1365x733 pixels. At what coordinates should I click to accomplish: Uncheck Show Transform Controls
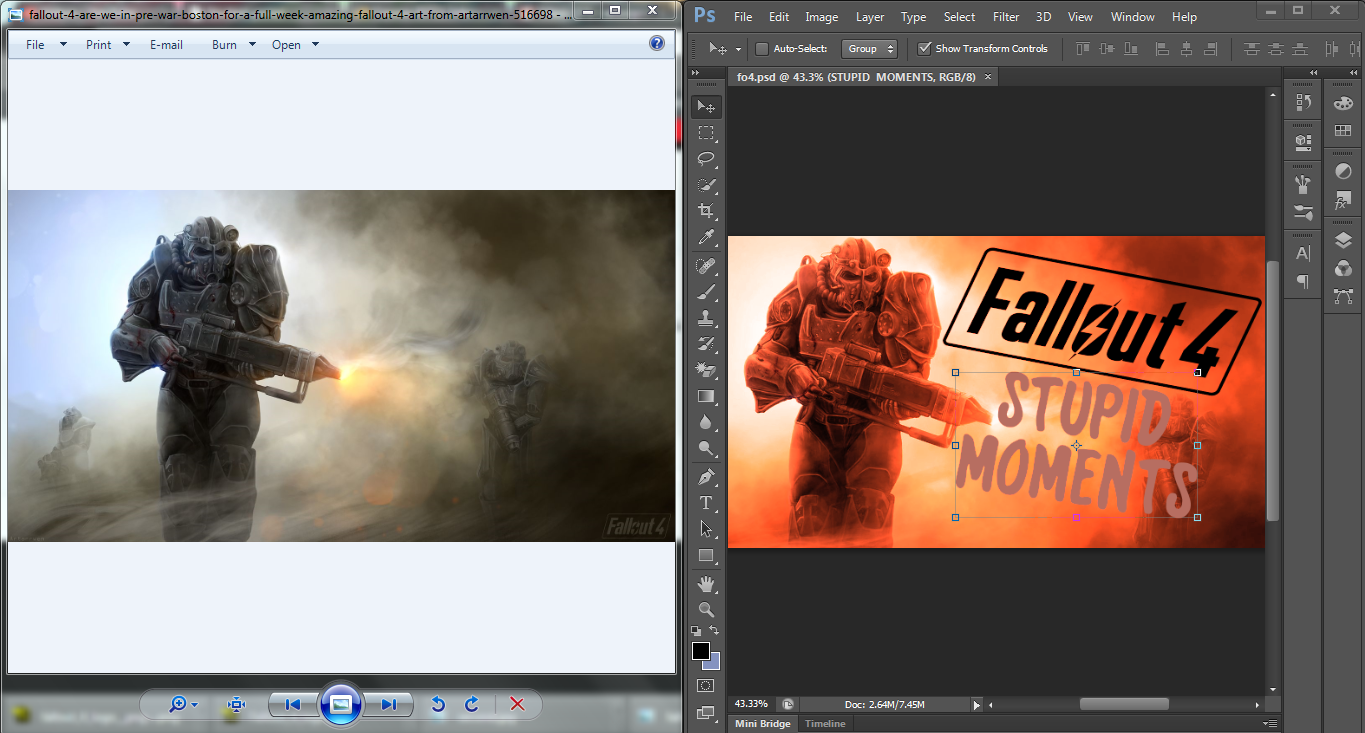(x=925, y=49)
